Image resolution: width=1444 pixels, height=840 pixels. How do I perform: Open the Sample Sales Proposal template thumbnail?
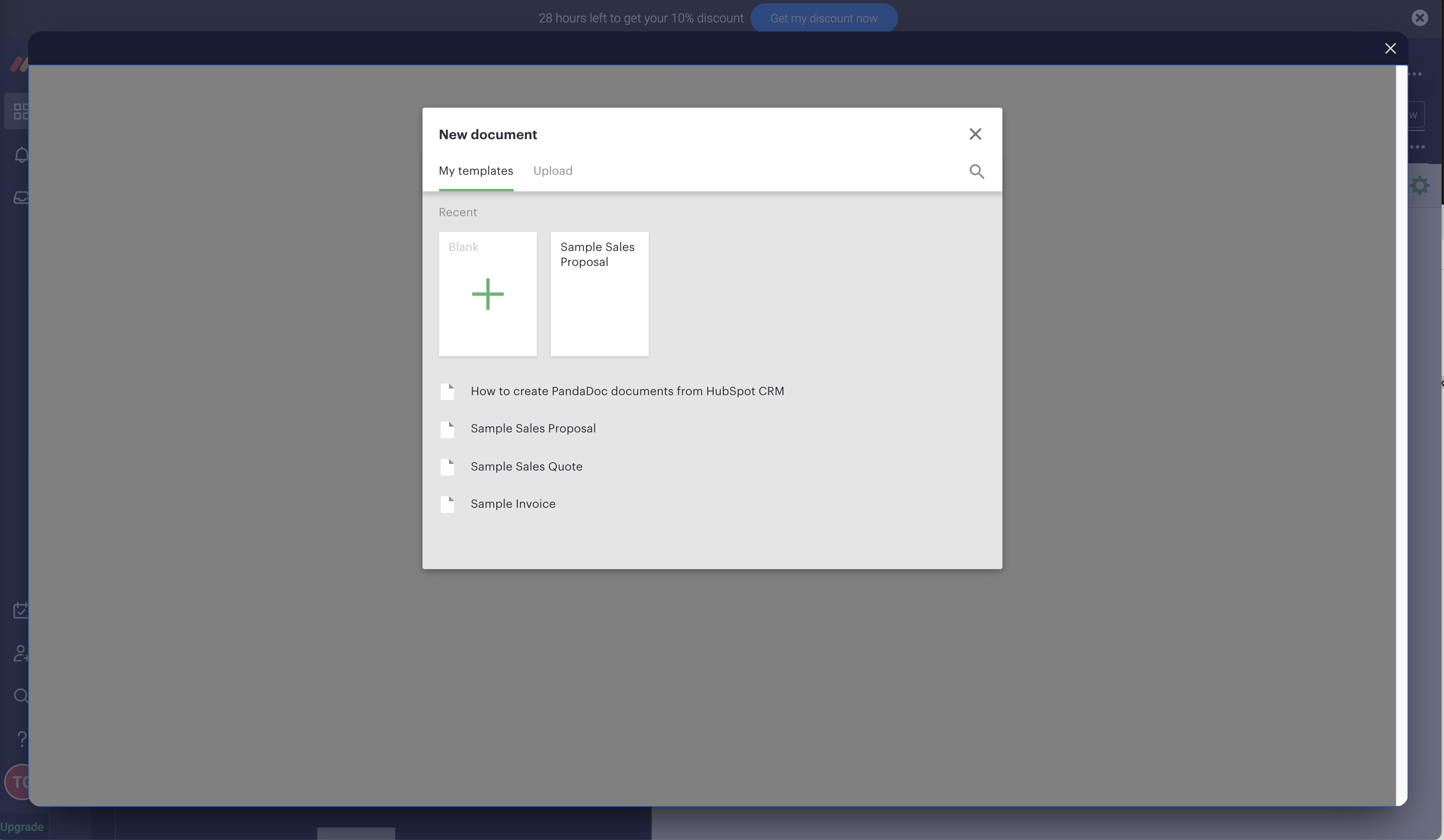(x=599, y=294)
